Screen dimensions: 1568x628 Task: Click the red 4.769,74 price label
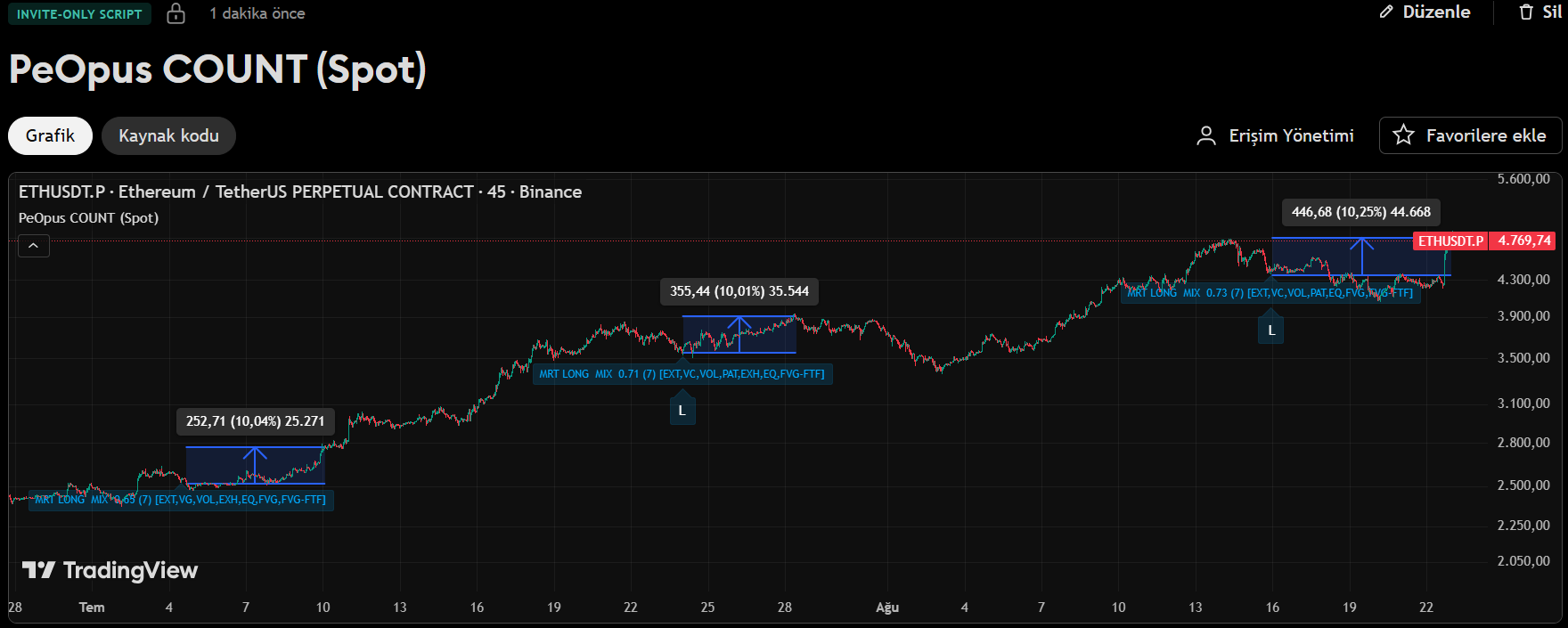tap(1523, 241)
